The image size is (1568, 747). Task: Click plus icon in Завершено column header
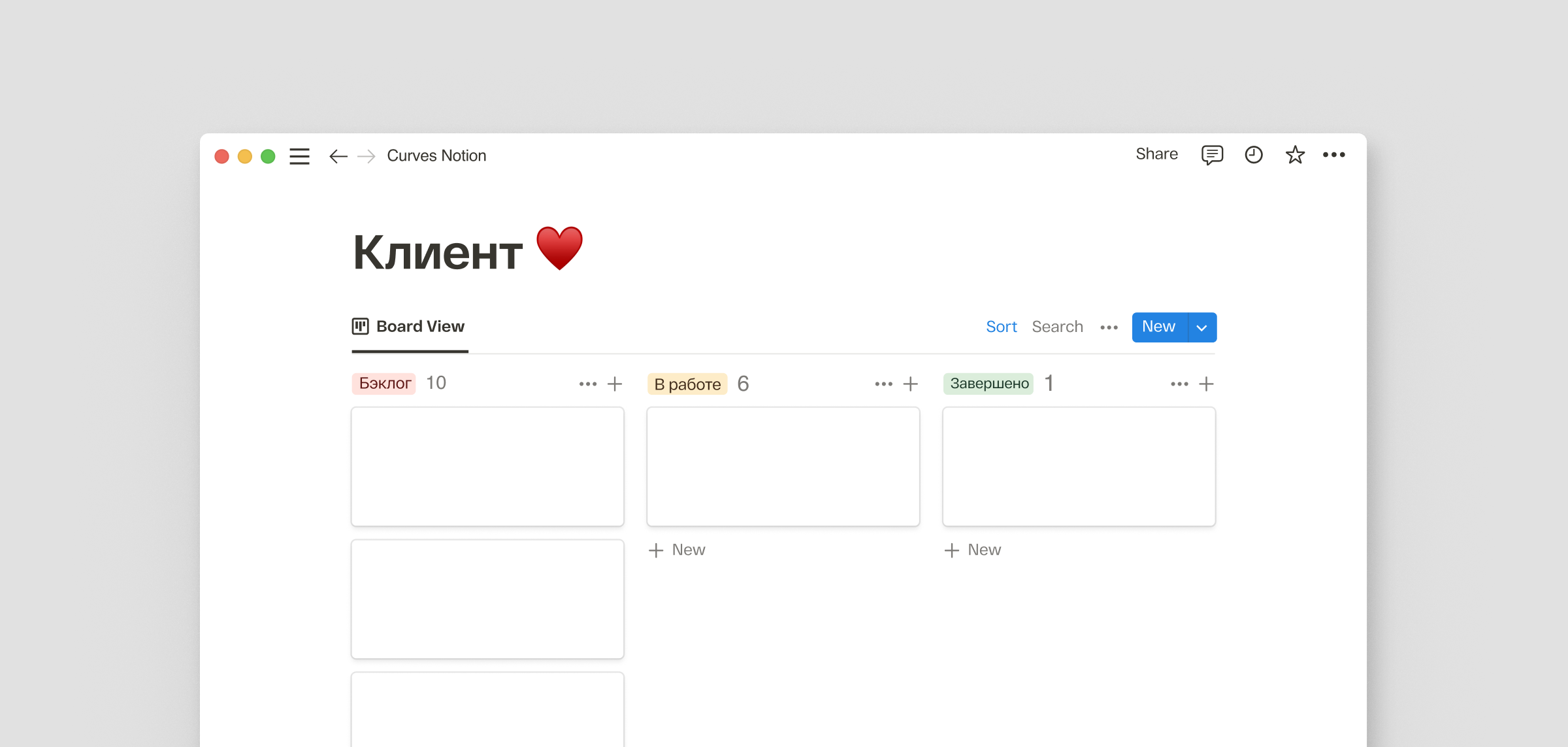pos(1206,384)
